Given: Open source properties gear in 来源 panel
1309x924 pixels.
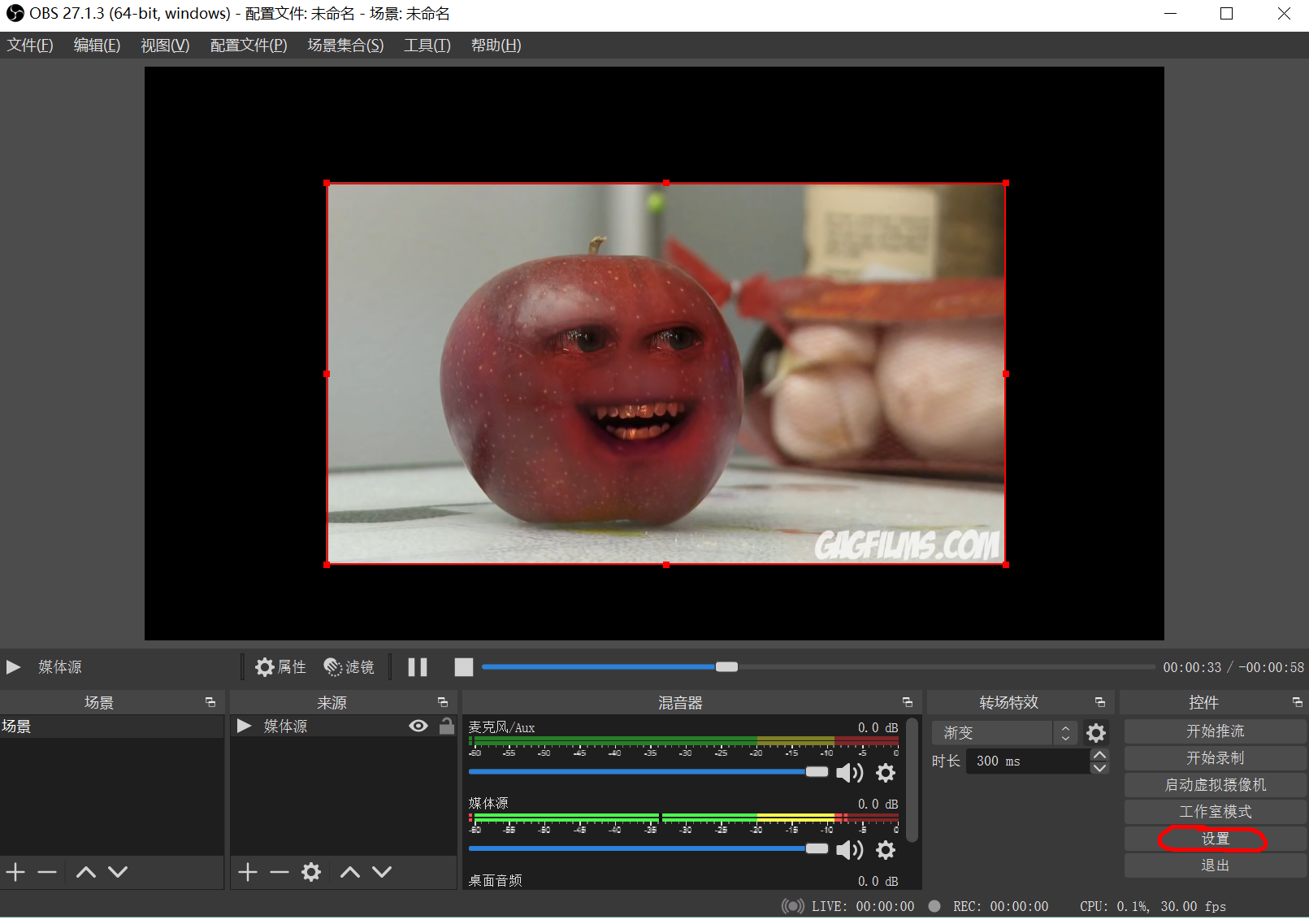Looking at the screenshot, I should (x=311, y=872).
